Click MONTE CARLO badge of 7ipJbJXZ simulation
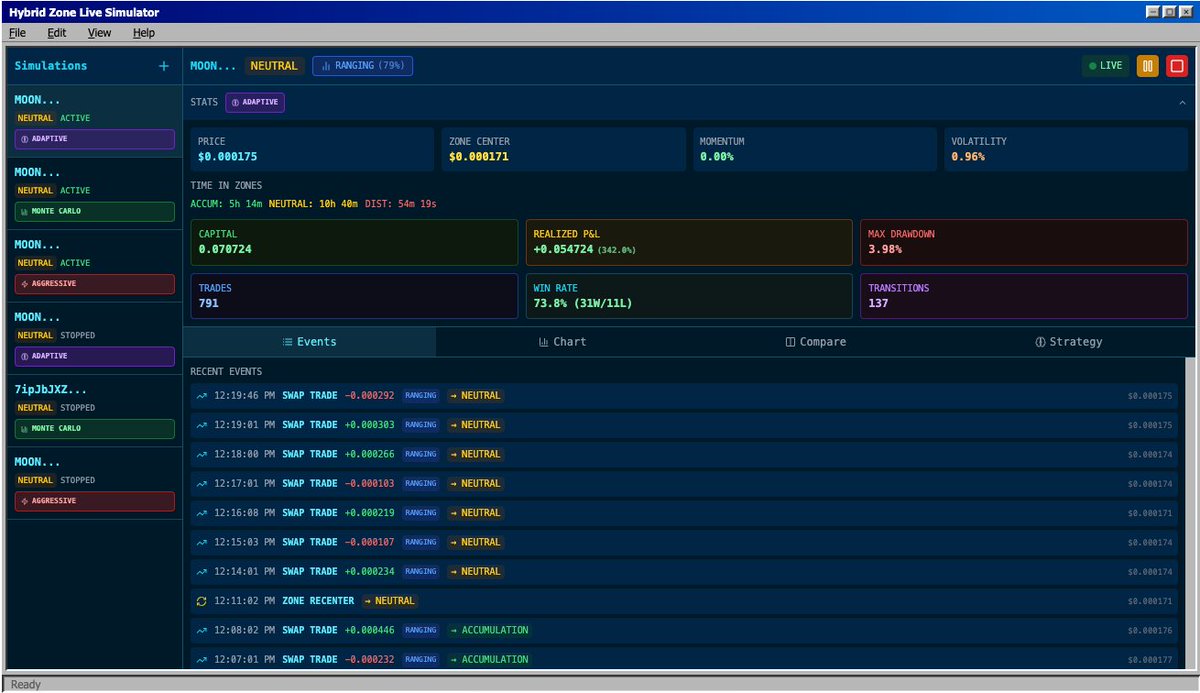Screen dimensions: 1200x693 (x=95, y=429)
